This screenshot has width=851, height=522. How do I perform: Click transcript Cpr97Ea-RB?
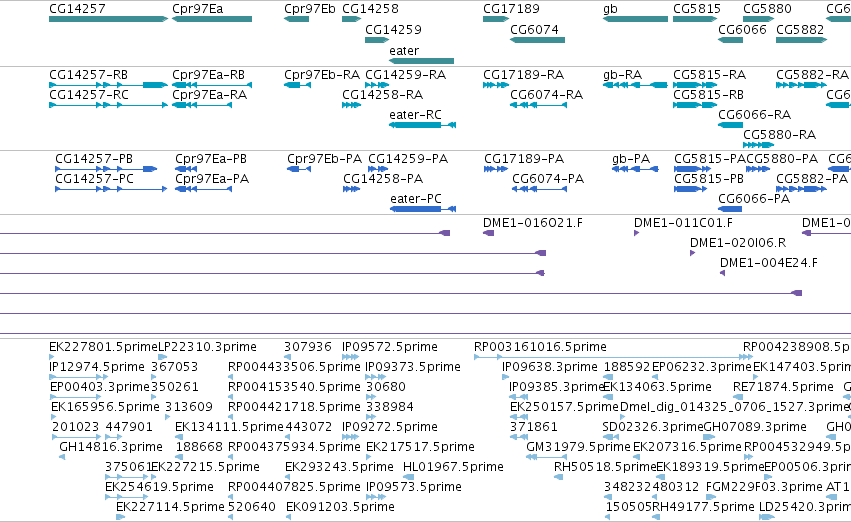pyautogui.click(x=212, y=85)
